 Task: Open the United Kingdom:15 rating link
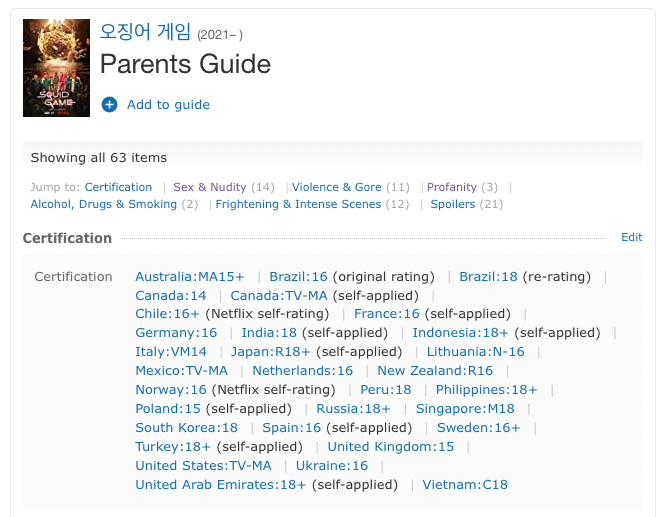point(391,447)
